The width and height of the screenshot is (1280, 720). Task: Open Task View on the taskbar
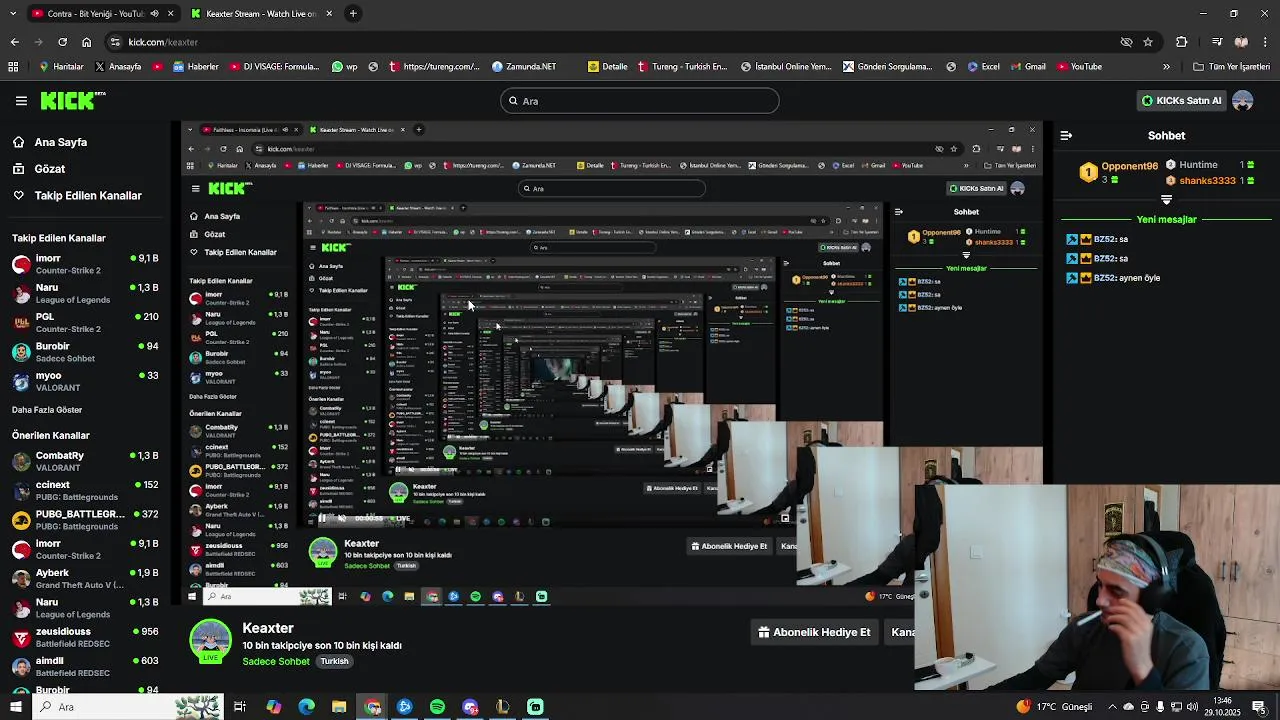click(x=240, y=707)
